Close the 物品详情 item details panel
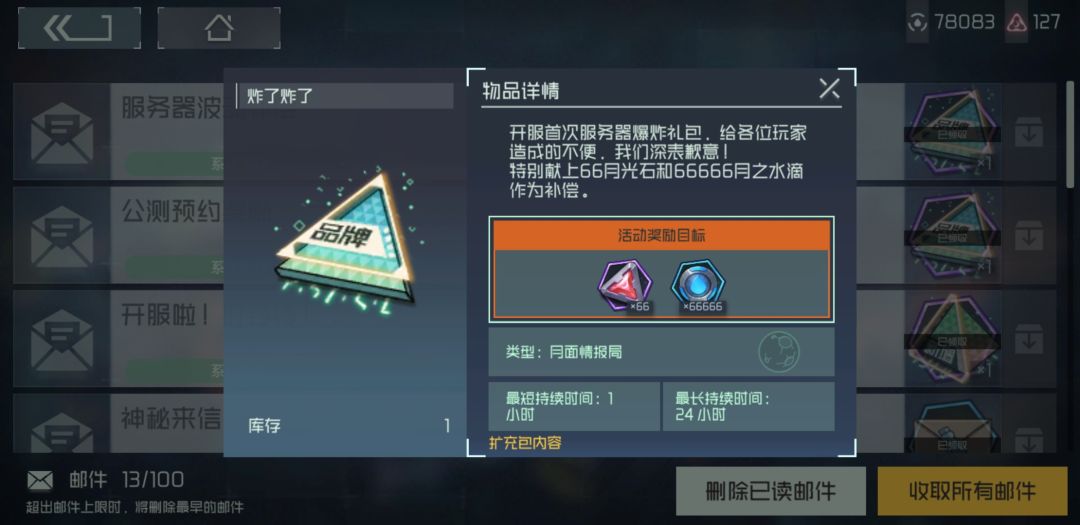Viewport: 1080px width, 525px height. [829, 88]
